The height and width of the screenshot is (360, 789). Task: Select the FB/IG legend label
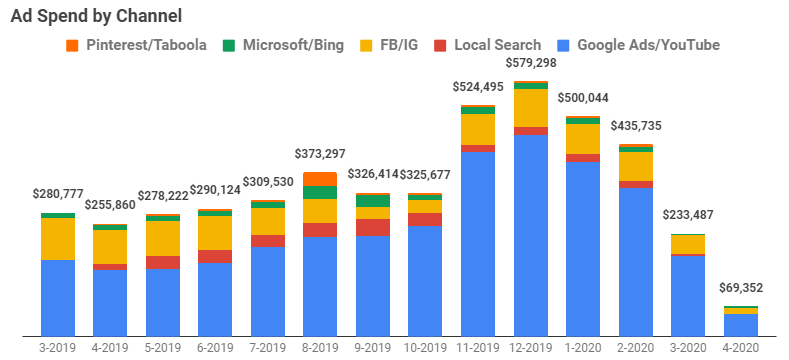click(398, 45)
